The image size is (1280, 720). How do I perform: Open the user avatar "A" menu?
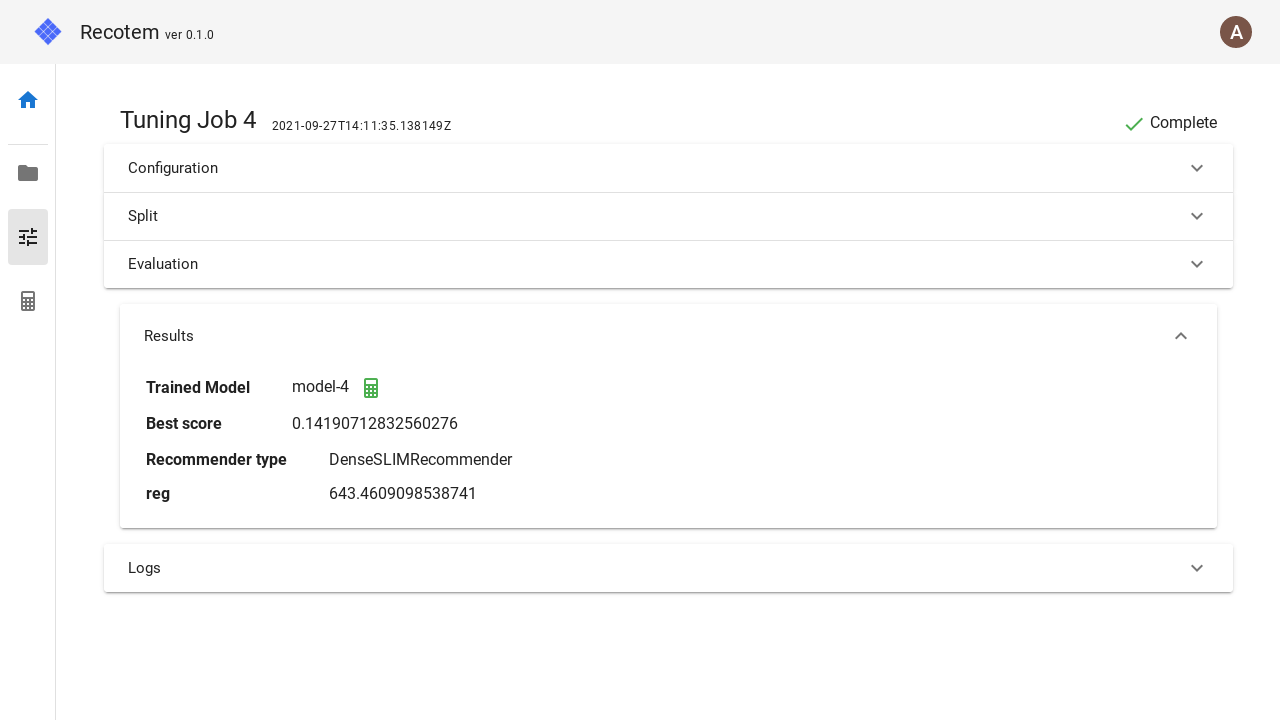point(1236,32)
